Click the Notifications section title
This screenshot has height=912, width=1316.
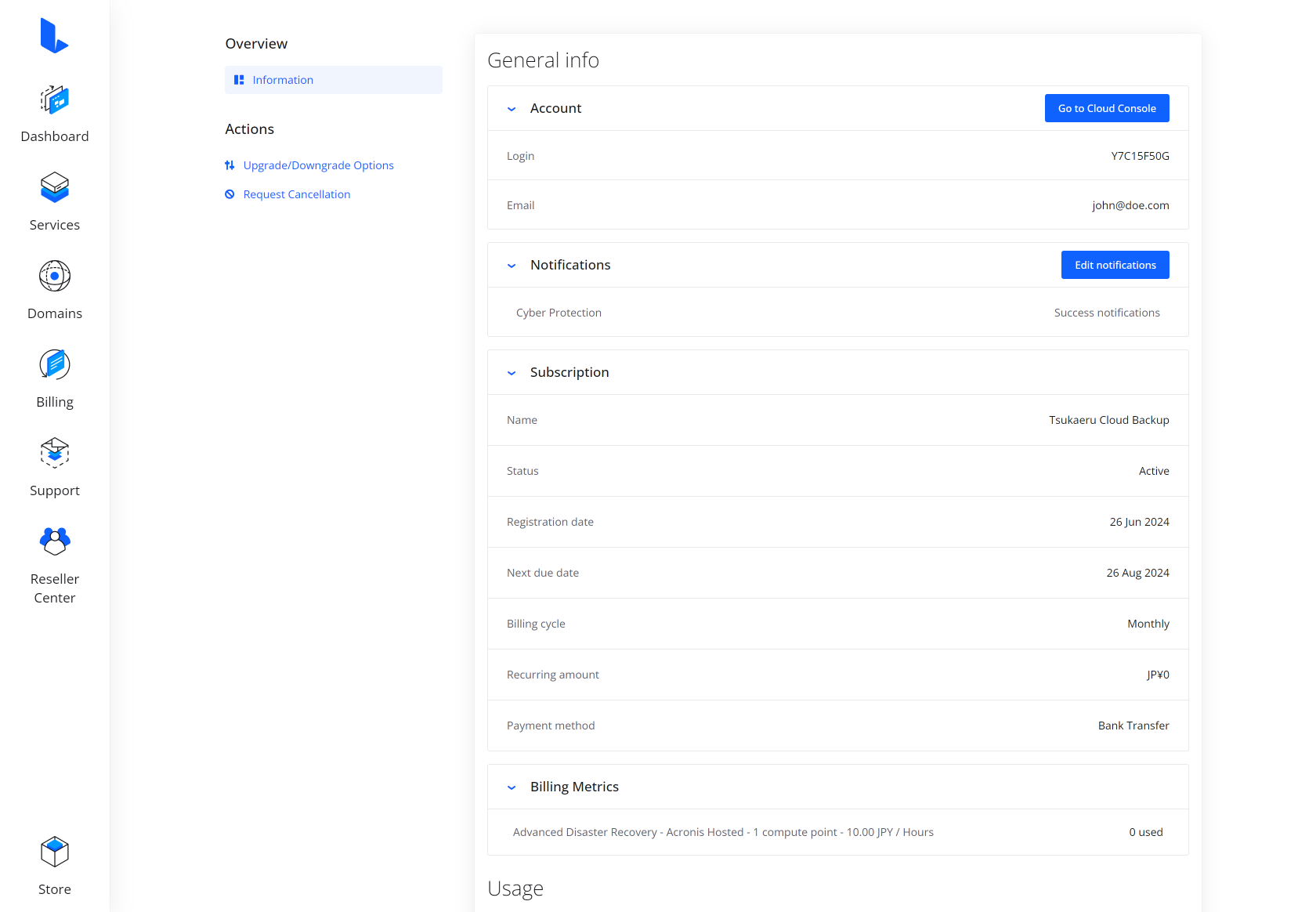[x=570, y=265]
